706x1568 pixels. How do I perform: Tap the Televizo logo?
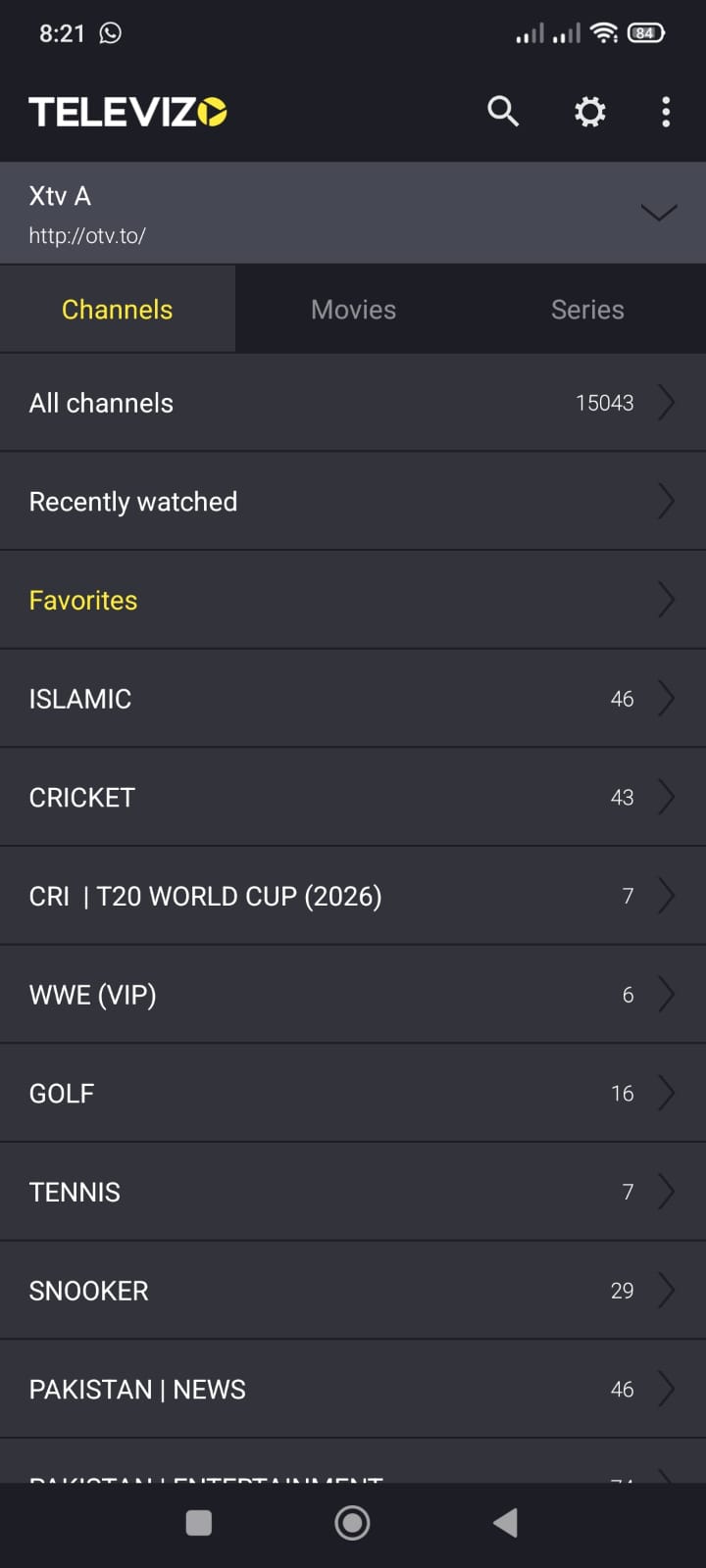tap(127, 113)
